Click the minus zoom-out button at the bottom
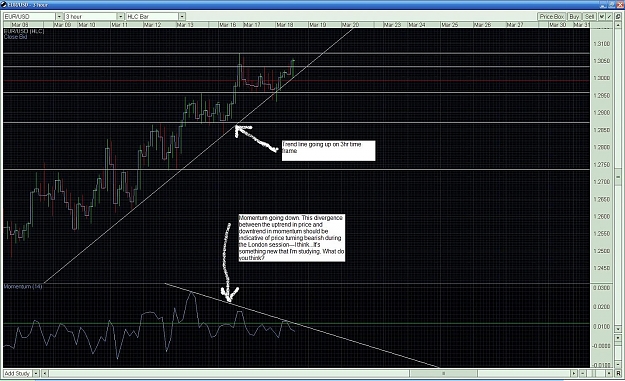625x381 pixels. 582,373
